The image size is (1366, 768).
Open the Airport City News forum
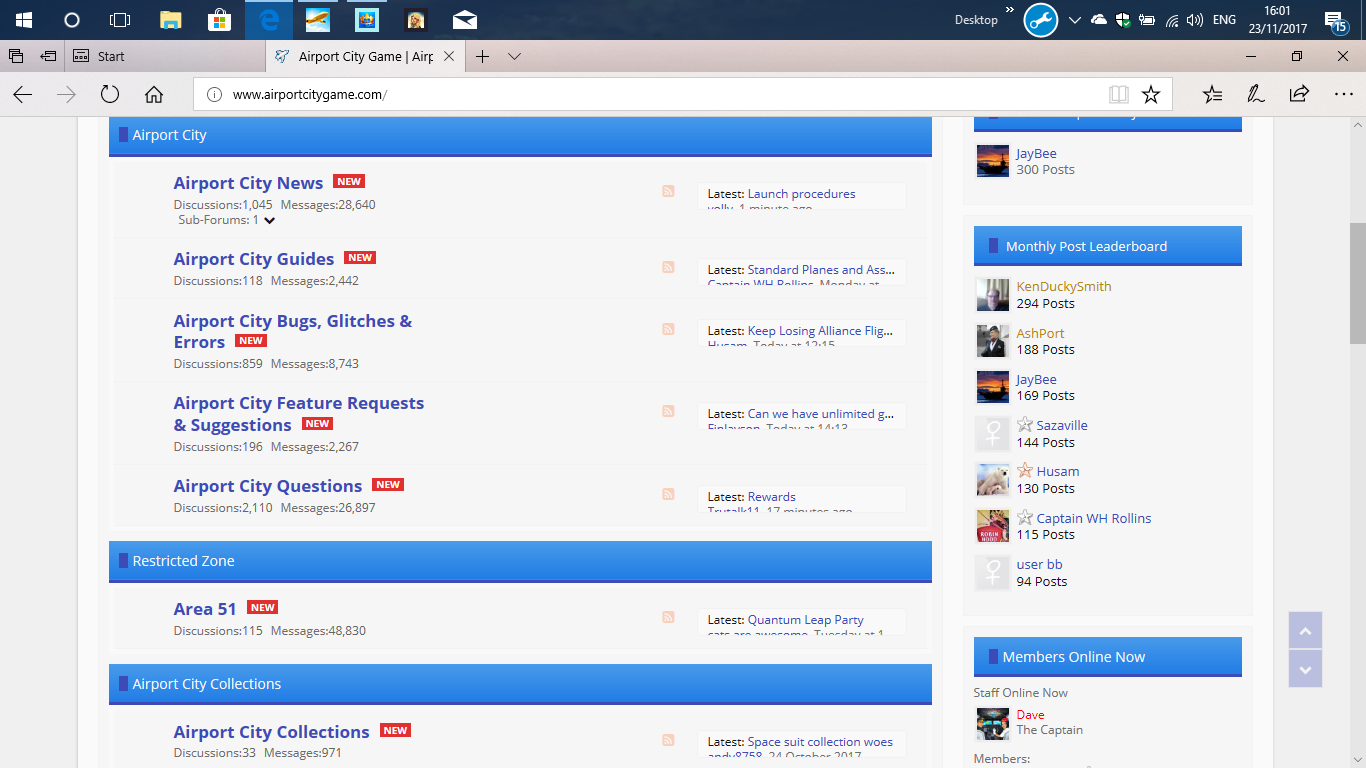coord(248,183)
